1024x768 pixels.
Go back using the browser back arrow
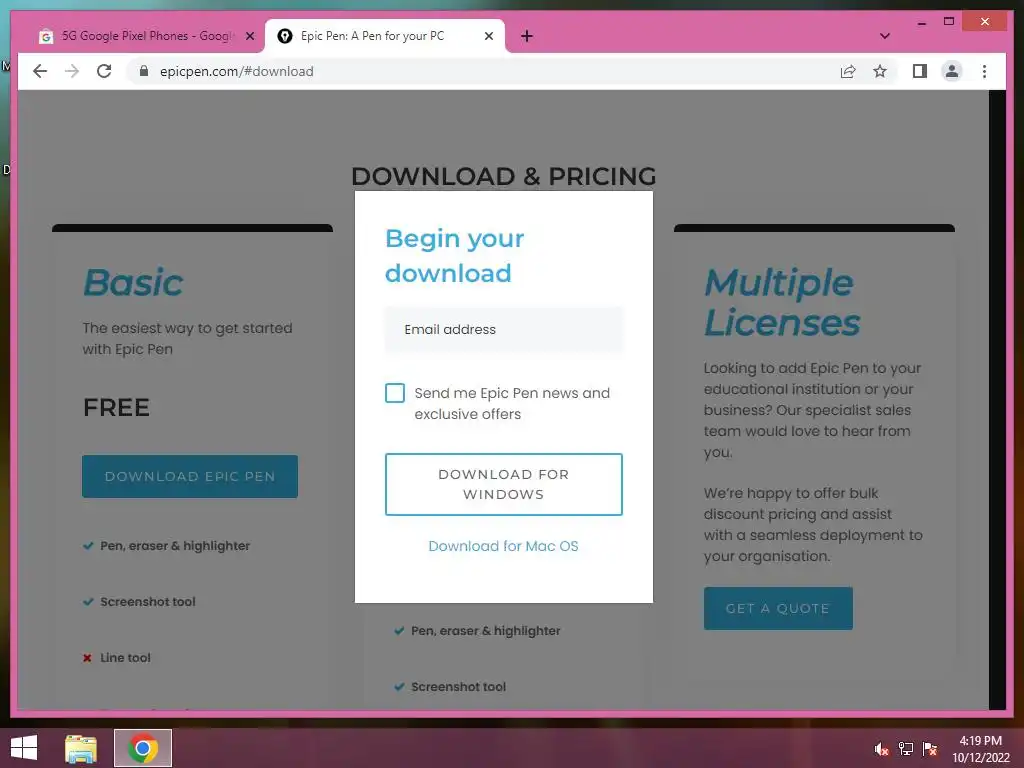(40, 71)
